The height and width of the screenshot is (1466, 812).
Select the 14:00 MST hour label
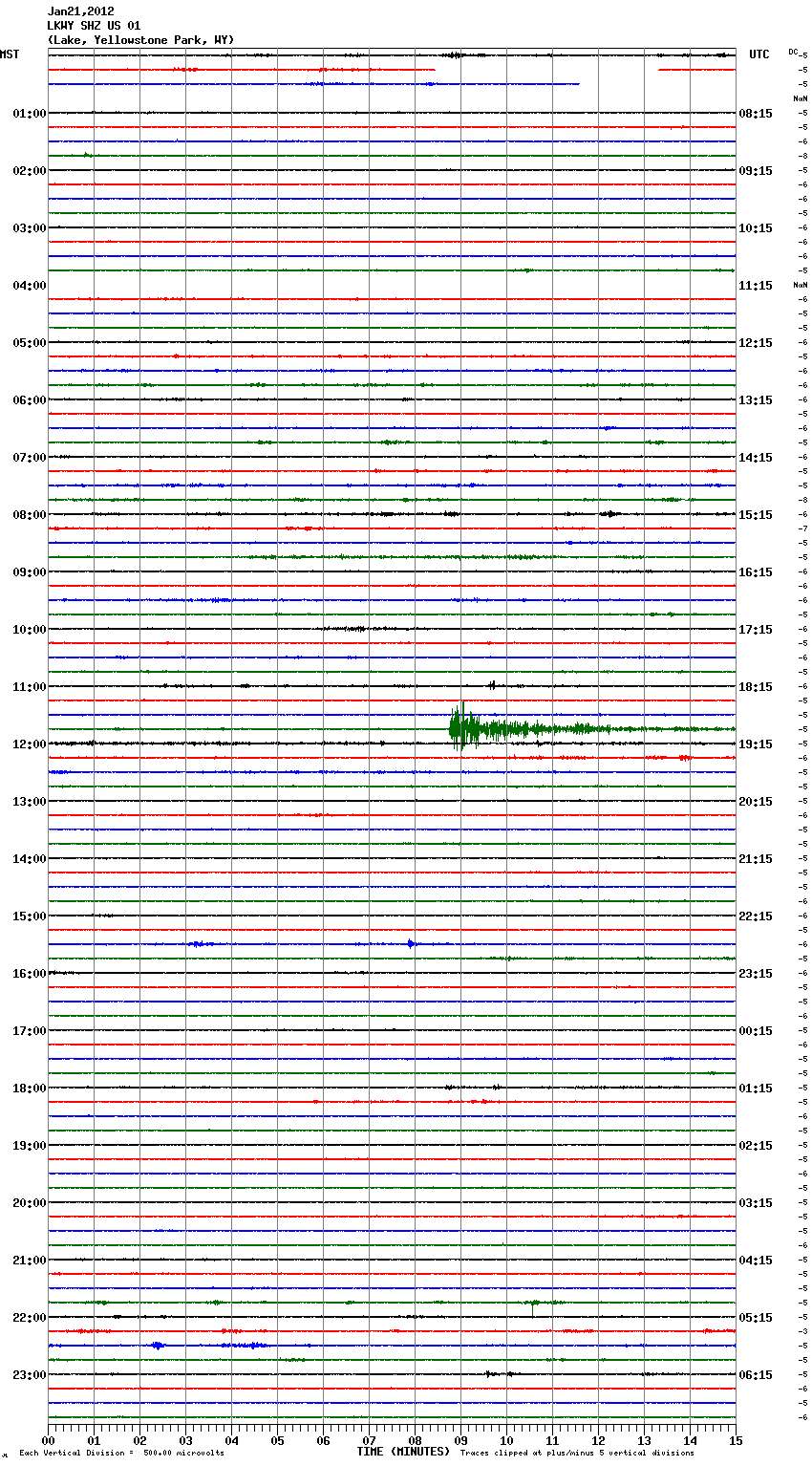click(29, 859)
